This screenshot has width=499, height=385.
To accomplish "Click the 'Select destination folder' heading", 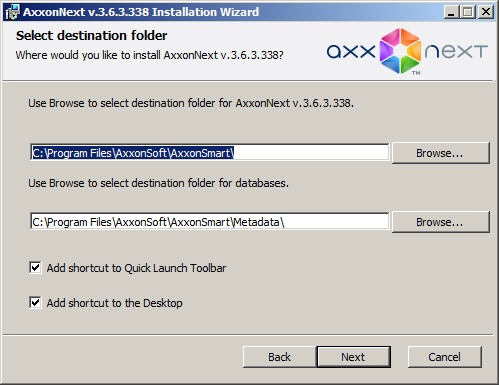I will pos(92,36).
